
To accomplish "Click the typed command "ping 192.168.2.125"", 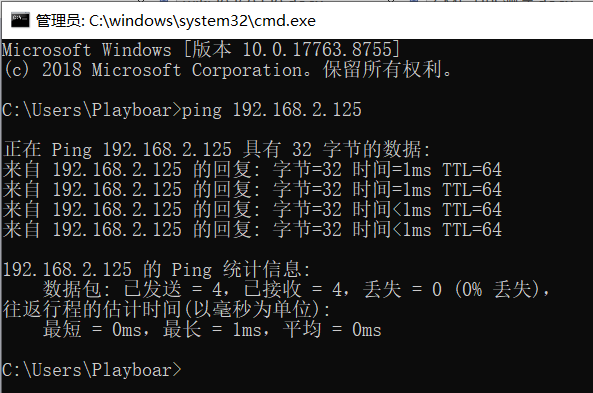I will coord(272,110).
